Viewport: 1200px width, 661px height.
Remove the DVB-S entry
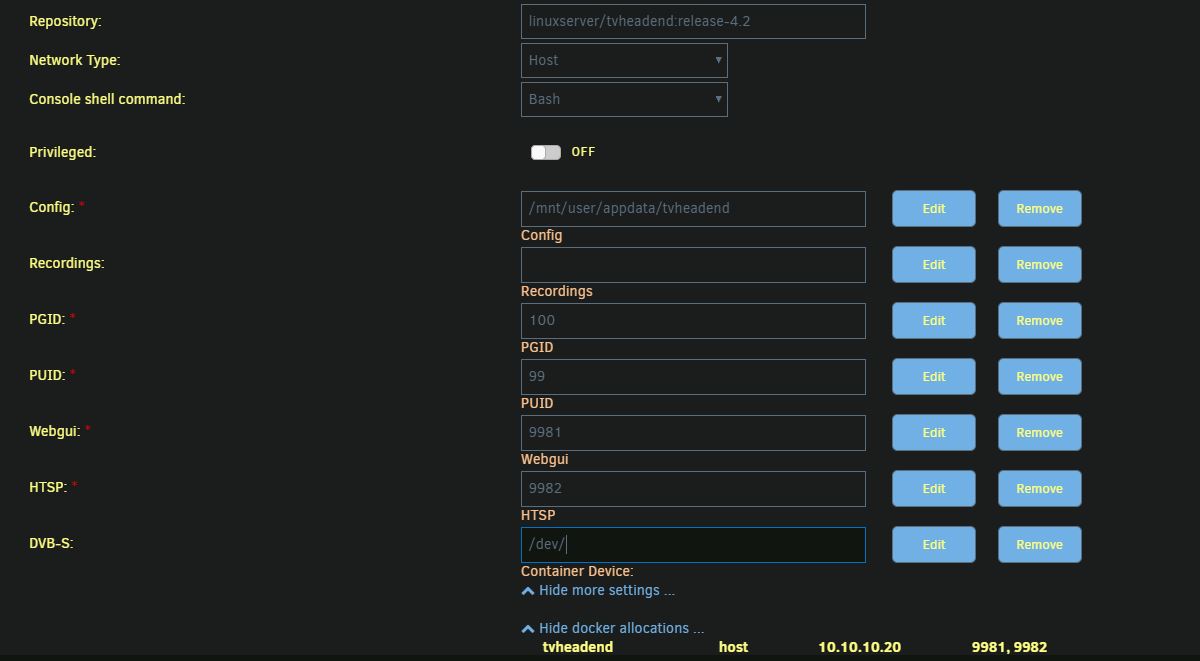[1040, 544]
